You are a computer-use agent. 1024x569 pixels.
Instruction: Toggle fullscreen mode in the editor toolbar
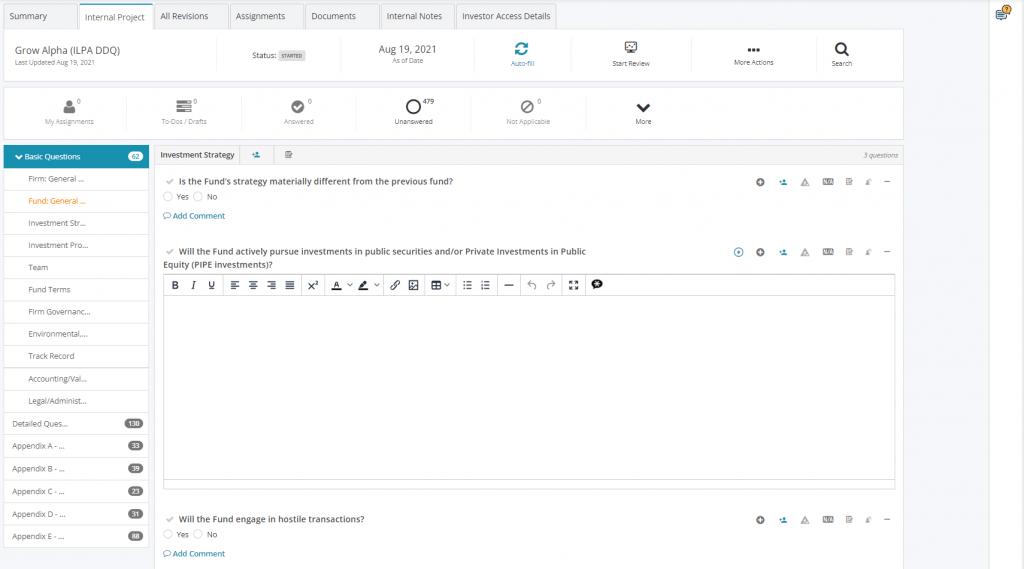pos(573,285)
